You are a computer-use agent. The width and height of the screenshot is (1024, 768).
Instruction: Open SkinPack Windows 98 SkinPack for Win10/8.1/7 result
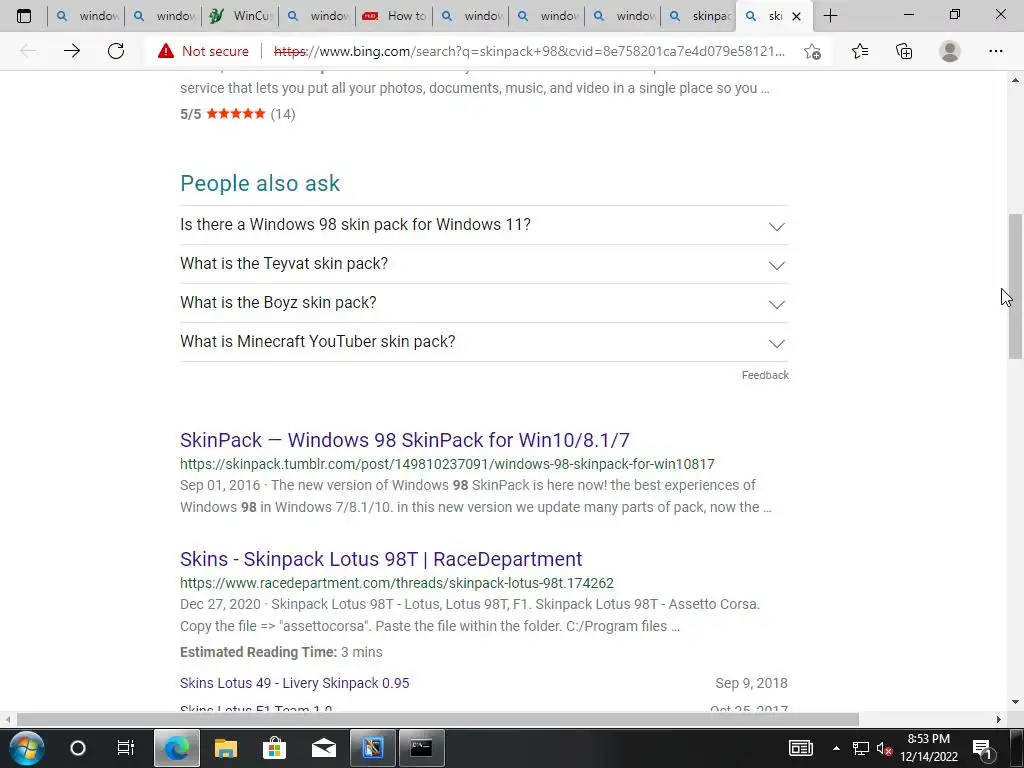point(404,440)
